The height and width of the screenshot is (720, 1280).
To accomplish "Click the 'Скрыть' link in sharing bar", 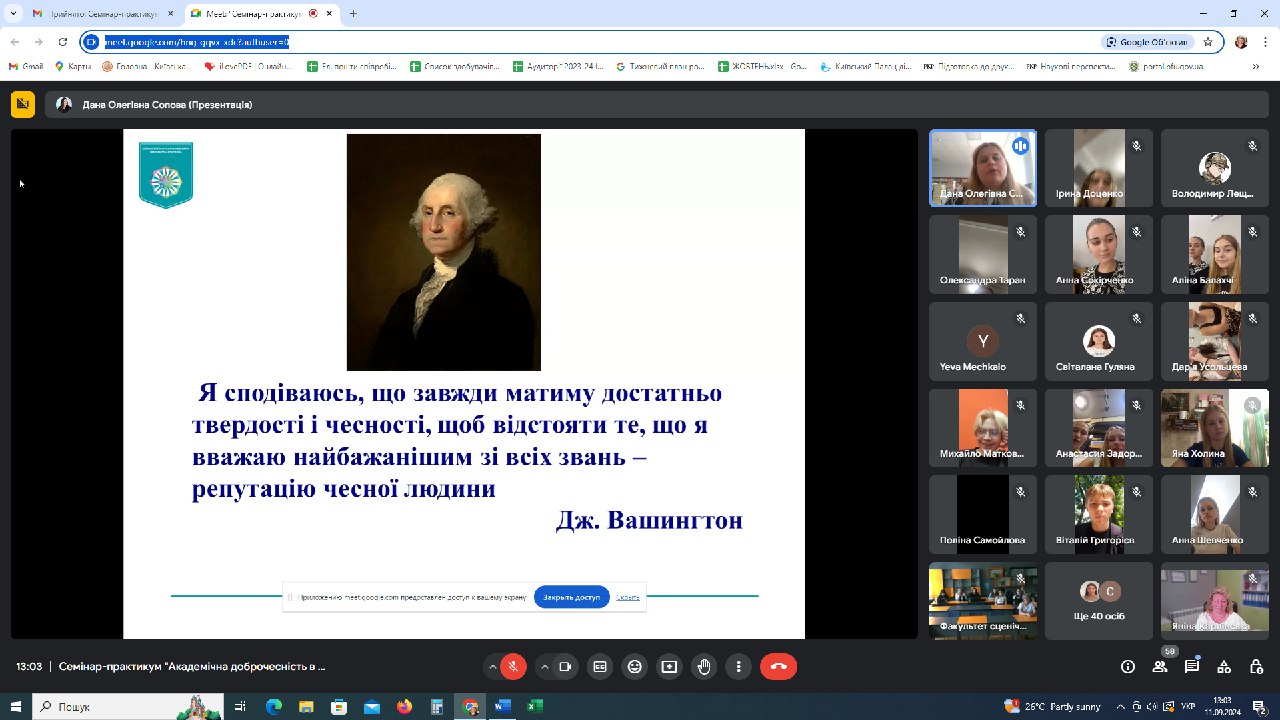I will 628,597.
